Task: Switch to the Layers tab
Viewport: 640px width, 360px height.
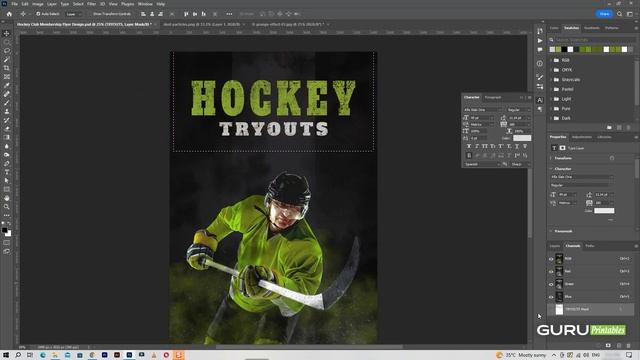Action: [554, 246]
